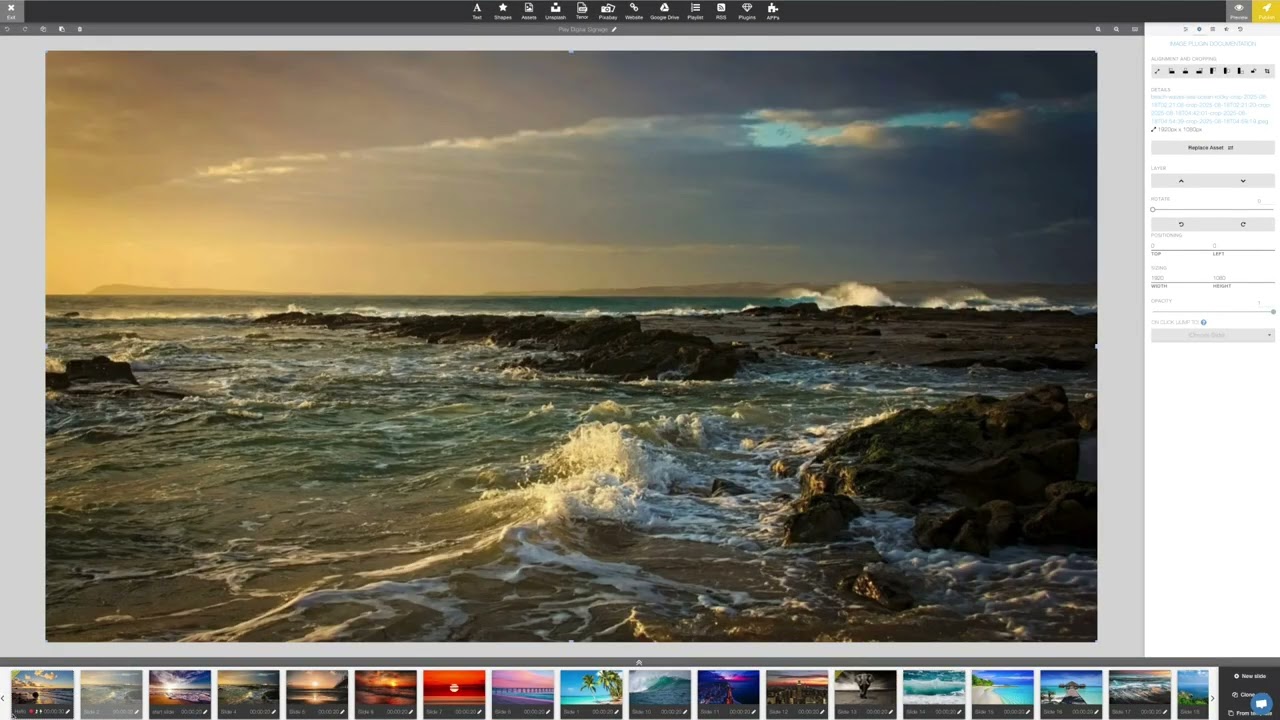Select the Slide 7 red sunset thumbnail
Viewport: 1280px width, 720px height.
tap(454, 694)
